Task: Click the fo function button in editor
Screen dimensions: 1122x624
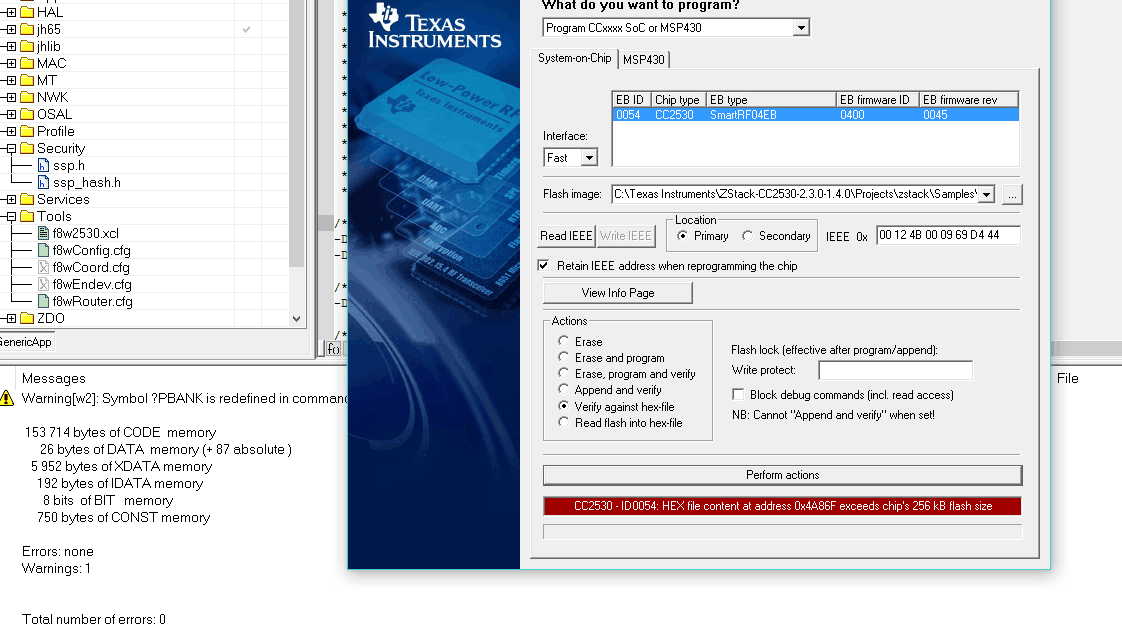Action: point(333,349)
